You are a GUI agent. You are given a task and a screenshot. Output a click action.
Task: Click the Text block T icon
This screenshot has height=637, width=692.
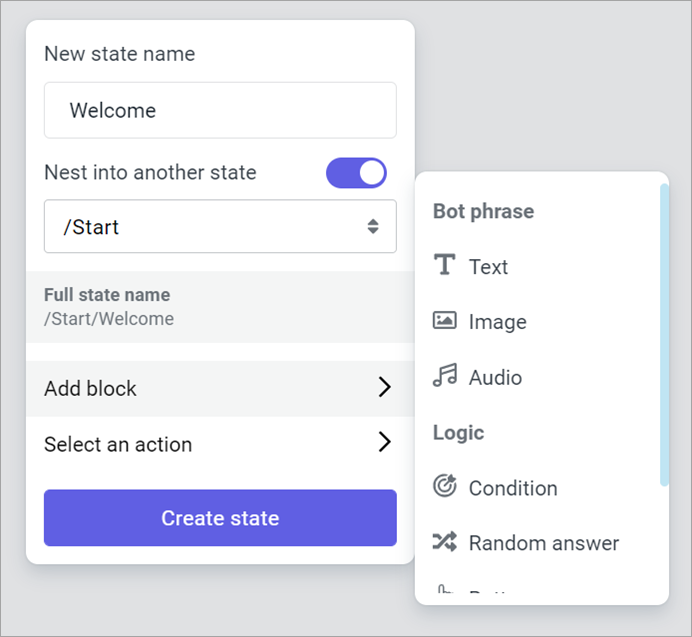444,266
